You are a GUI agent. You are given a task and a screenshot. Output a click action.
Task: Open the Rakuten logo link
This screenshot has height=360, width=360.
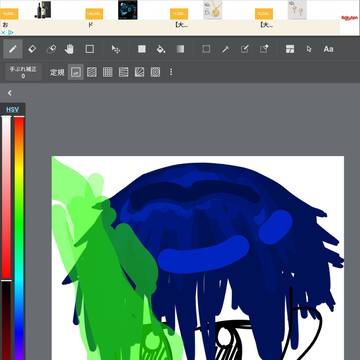pyautogui.click(x=350, y=18)
